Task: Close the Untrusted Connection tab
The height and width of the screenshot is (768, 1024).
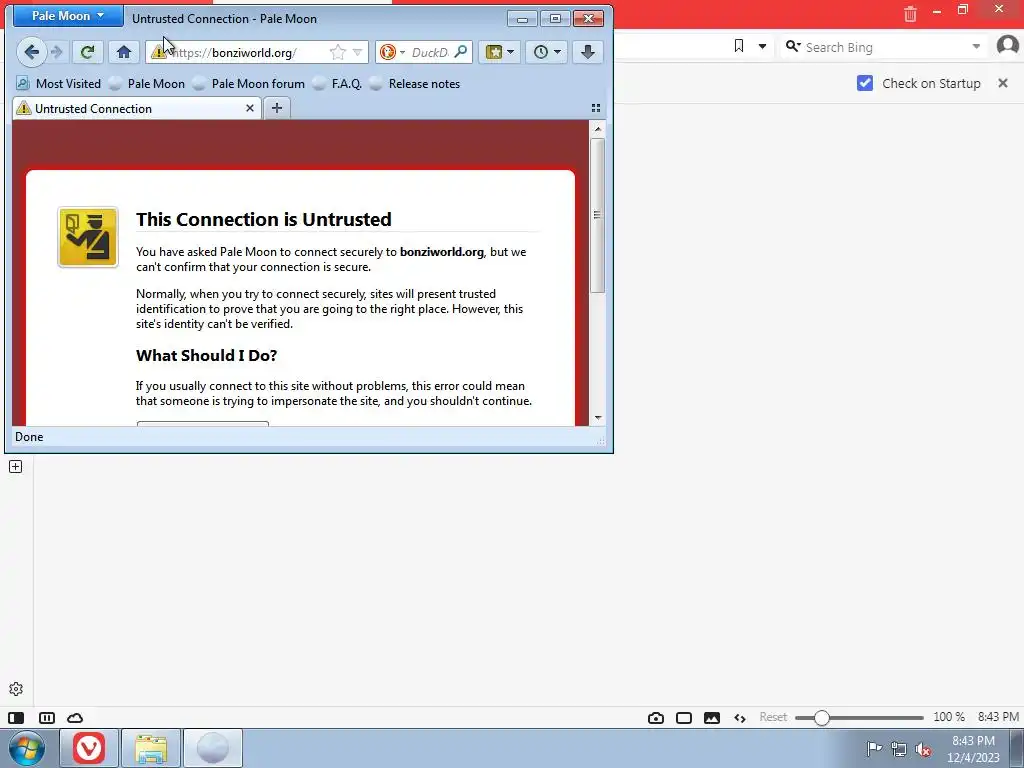Action: click(x=249, y=108)
